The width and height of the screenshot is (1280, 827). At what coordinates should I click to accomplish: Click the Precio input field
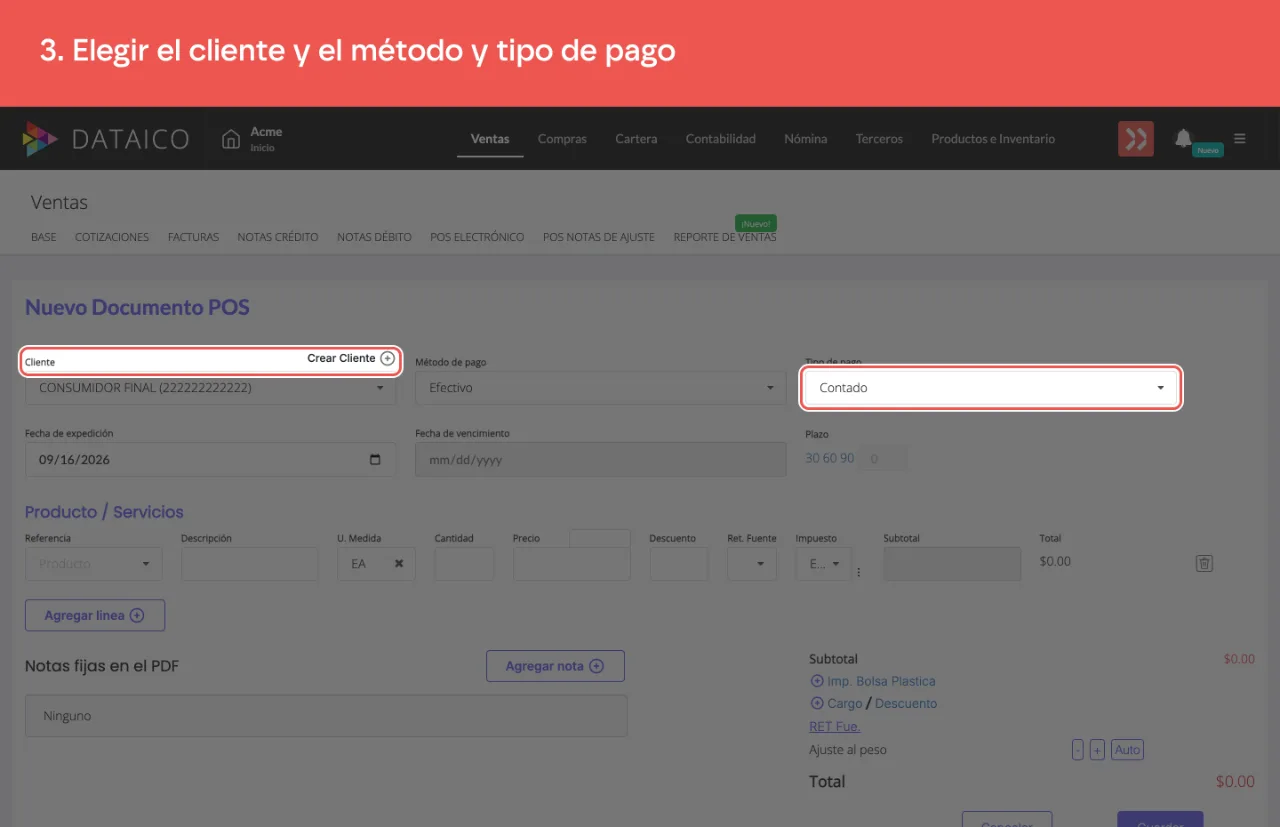572,564
